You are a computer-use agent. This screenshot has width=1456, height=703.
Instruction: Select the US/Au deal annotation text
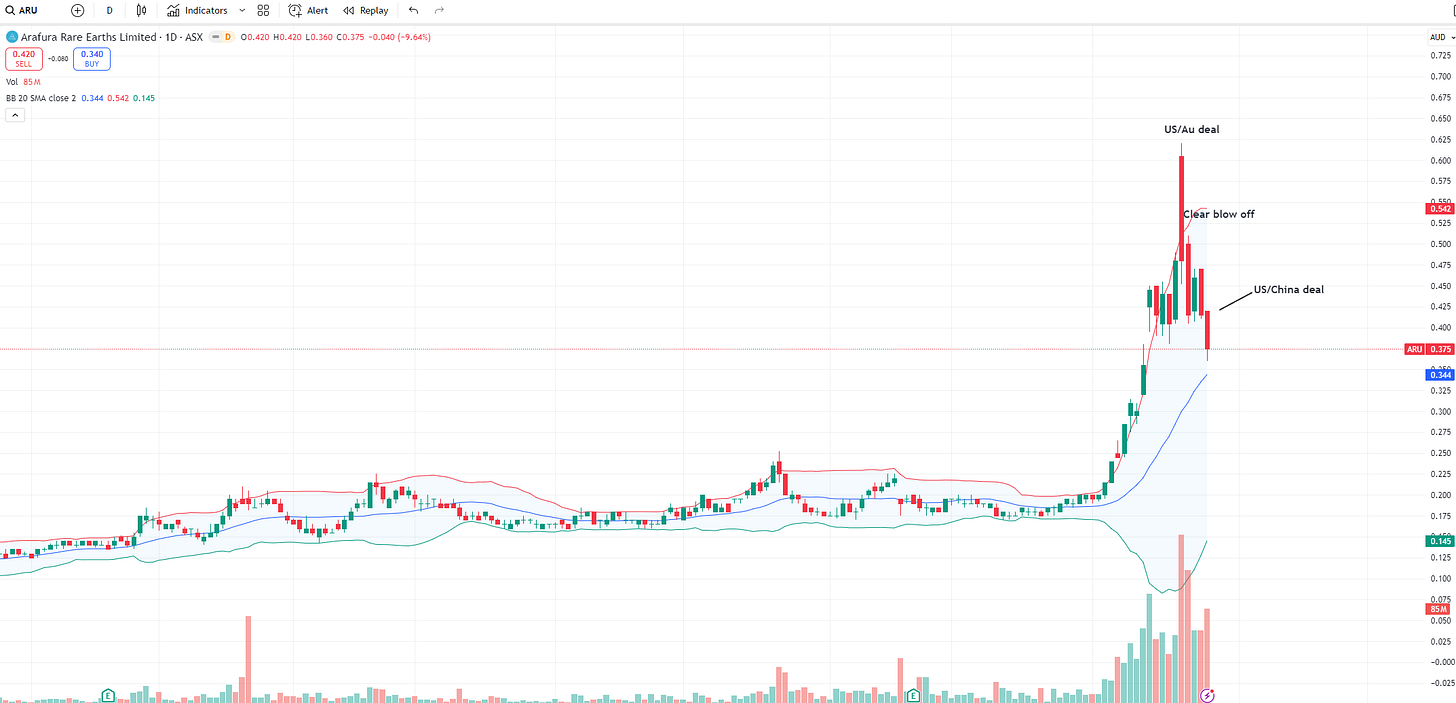pyautogui.click(x=1192, y=129)
